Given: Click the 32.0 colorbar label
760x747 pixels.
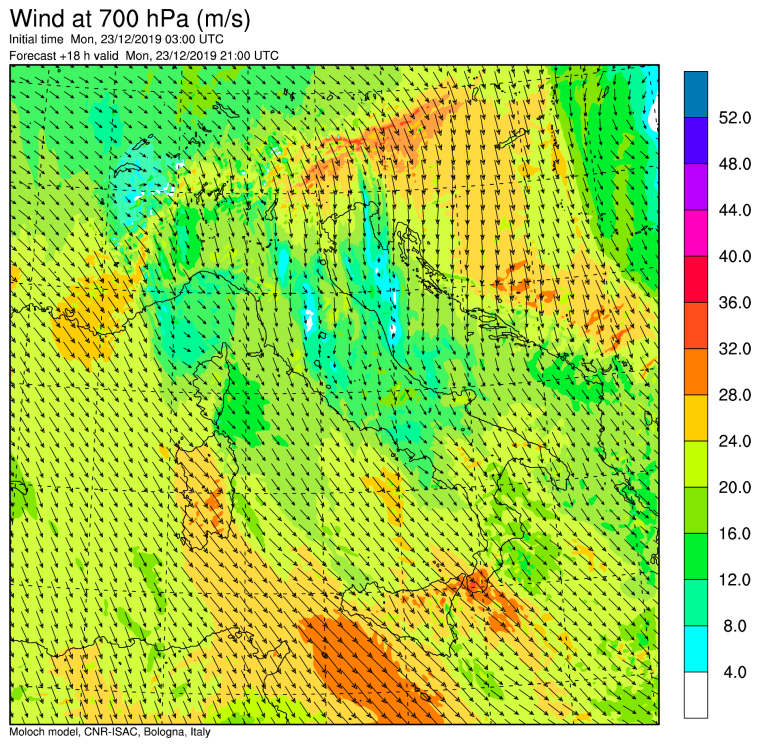Looking at the screenshot, I should click(735, 349).
